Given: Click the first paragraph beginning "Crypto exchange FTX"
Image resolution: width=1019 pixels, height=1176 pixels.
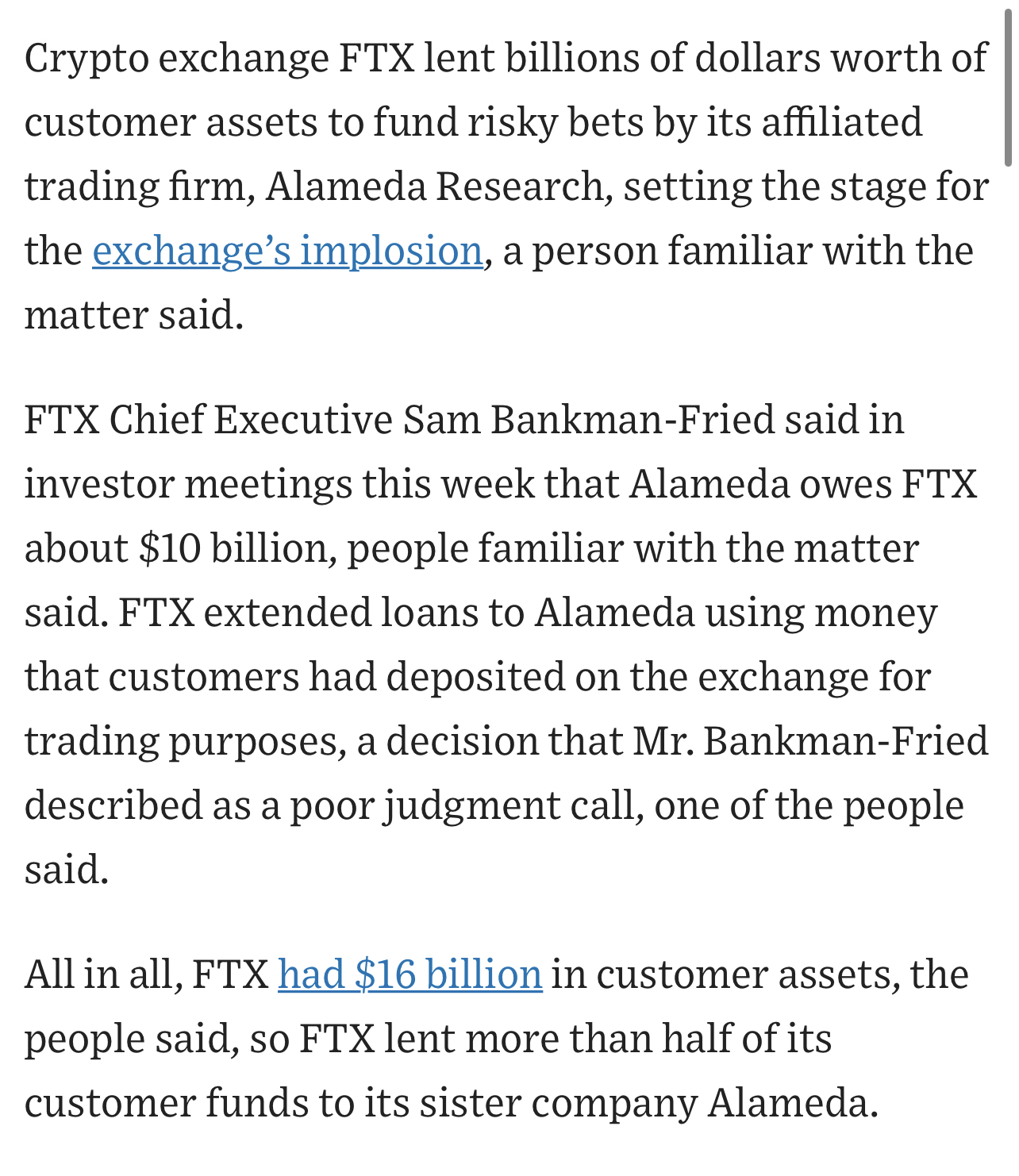Looking at the screenshot, I should point(506,186).
